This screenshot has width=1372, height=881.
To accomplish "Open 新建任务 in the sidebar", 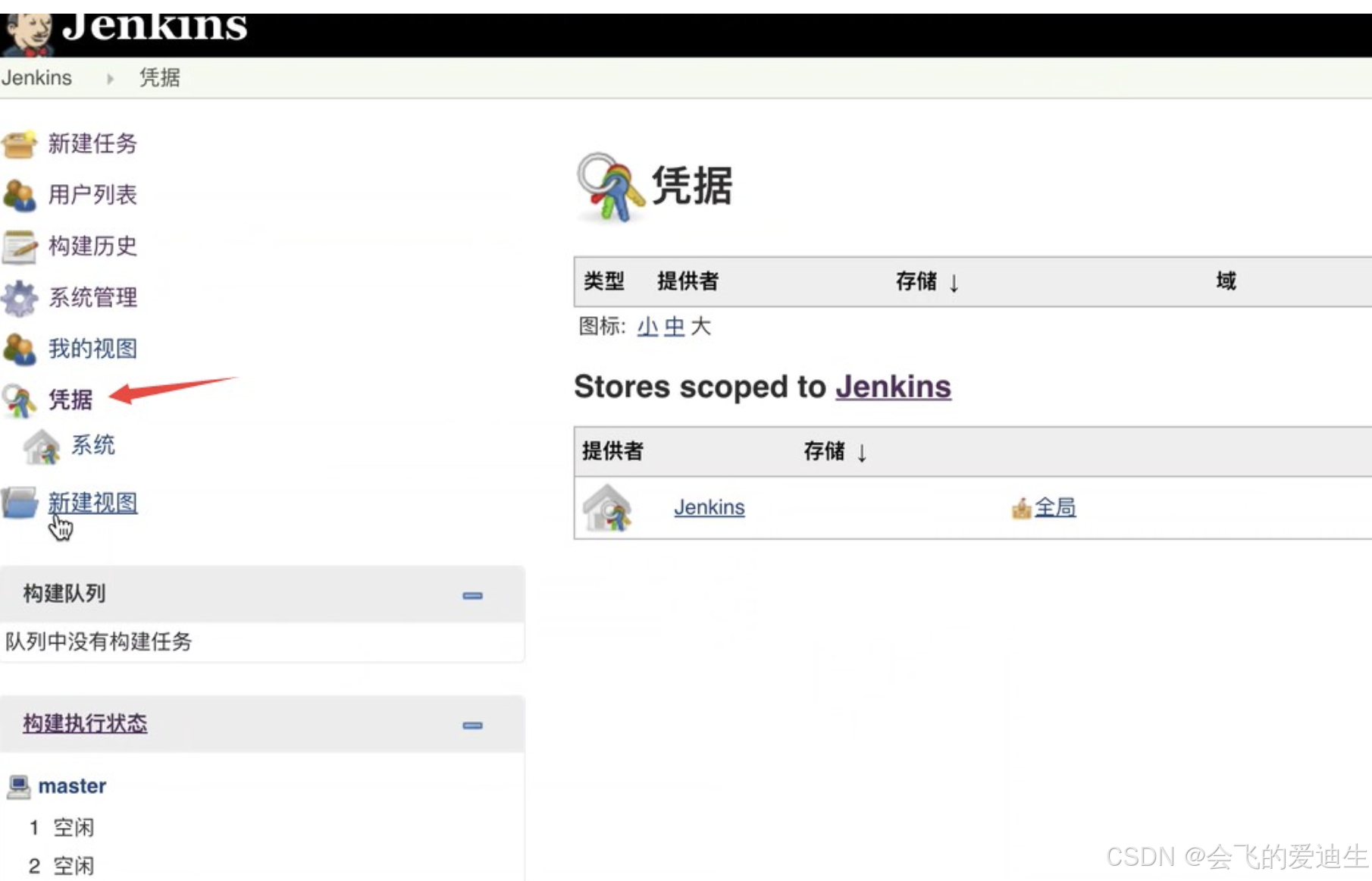I will [x=92, y=143].
